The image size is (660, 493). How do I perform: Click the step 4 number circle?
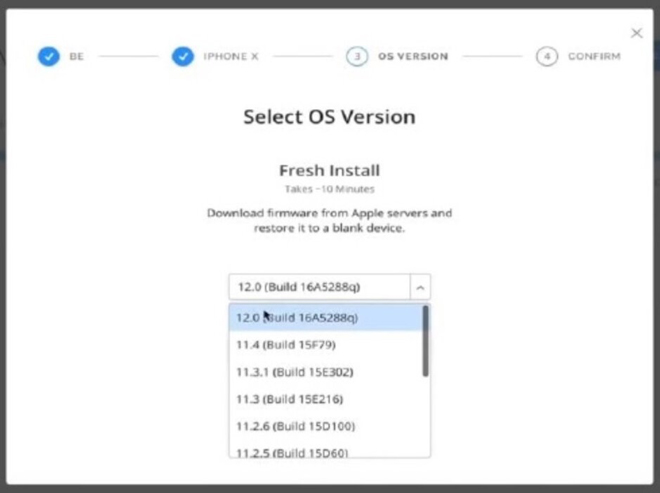(x=546, y=56)
